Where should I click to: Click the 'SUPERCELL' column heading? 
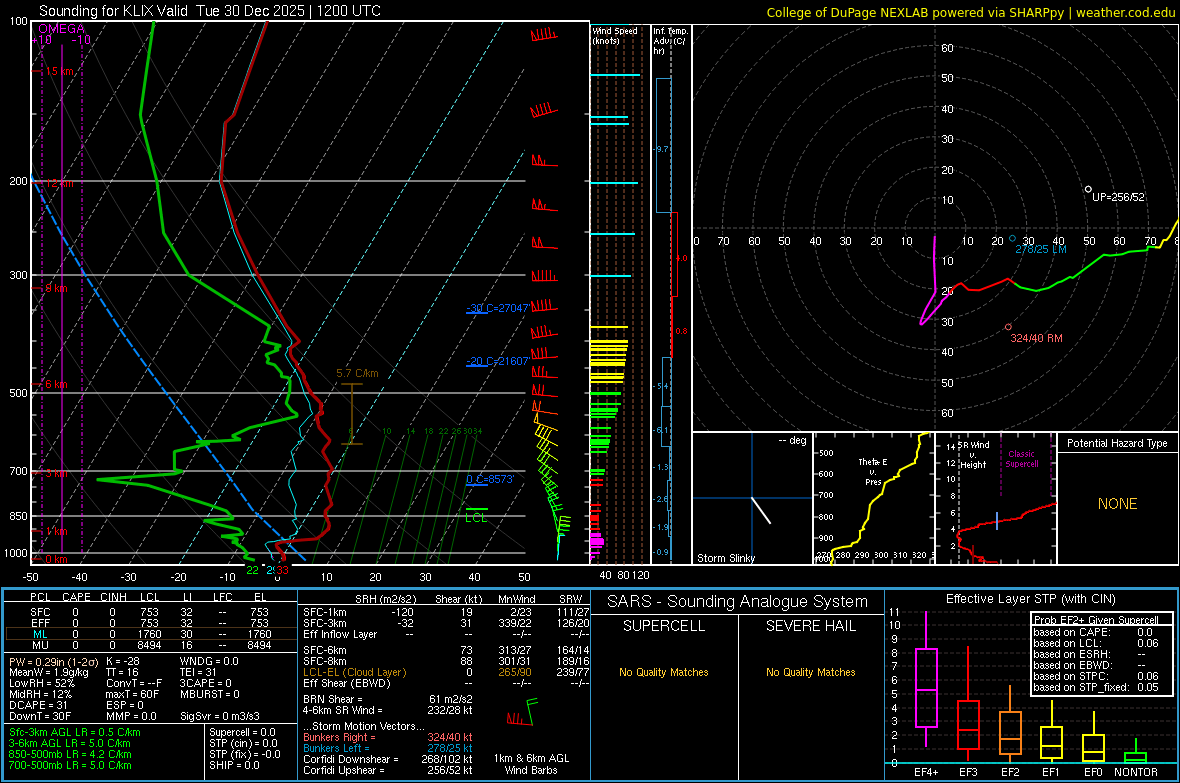click(x=664, y=626)
